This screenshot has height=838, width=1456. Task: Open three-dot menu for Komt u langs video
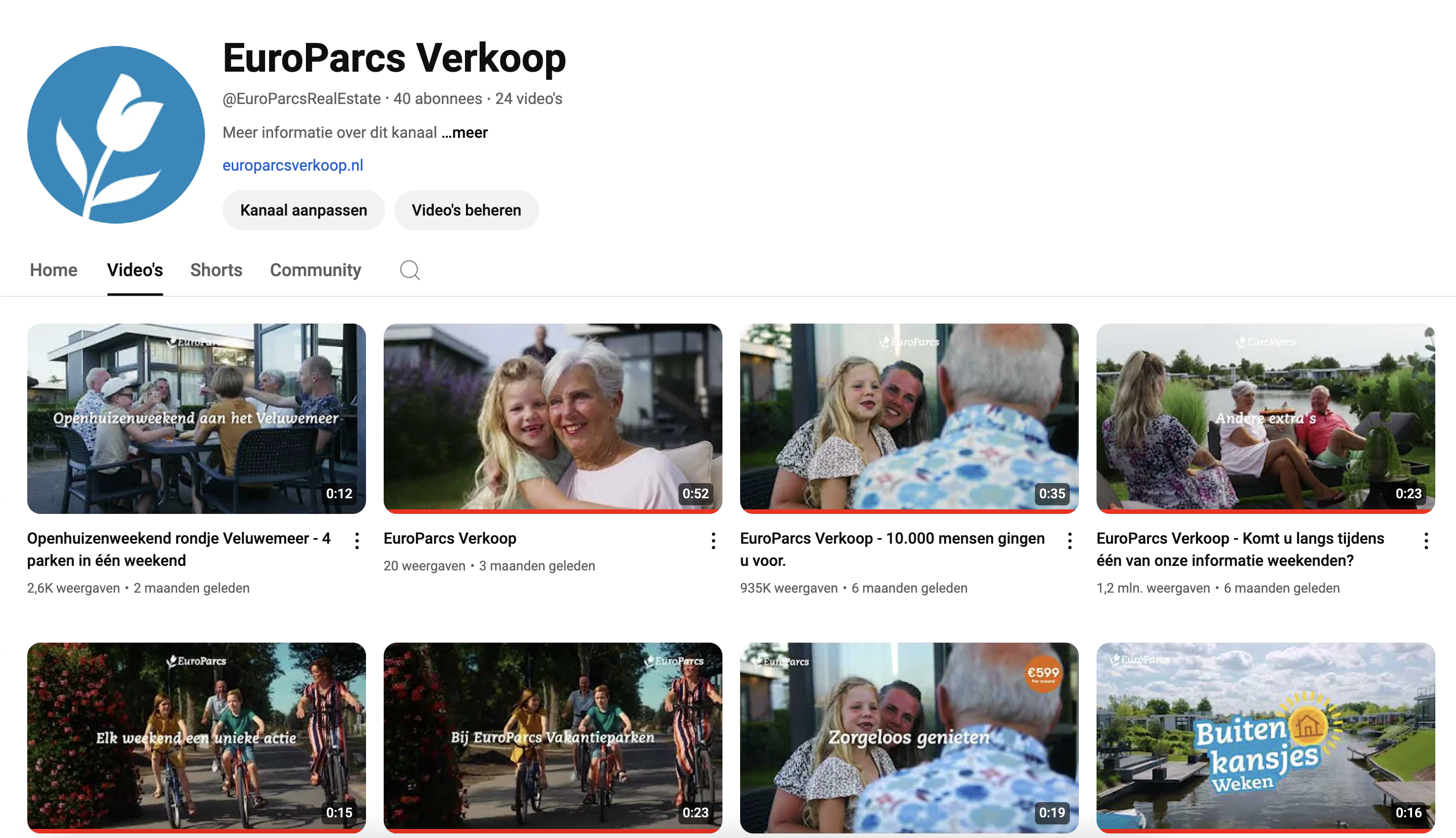[1426, 541]
